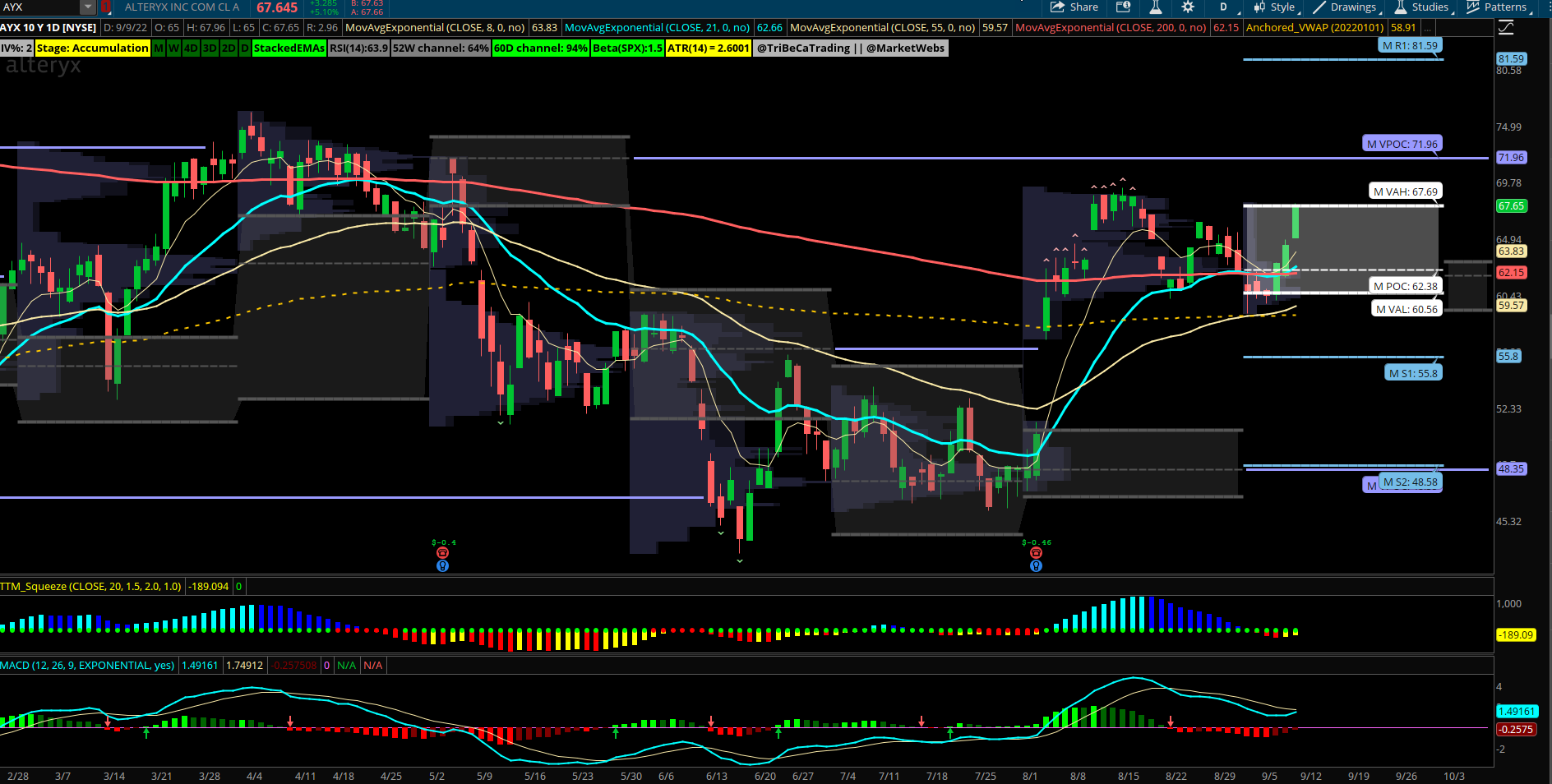
Task: Open the Studies menu
Action: [x=1424, y=7]
